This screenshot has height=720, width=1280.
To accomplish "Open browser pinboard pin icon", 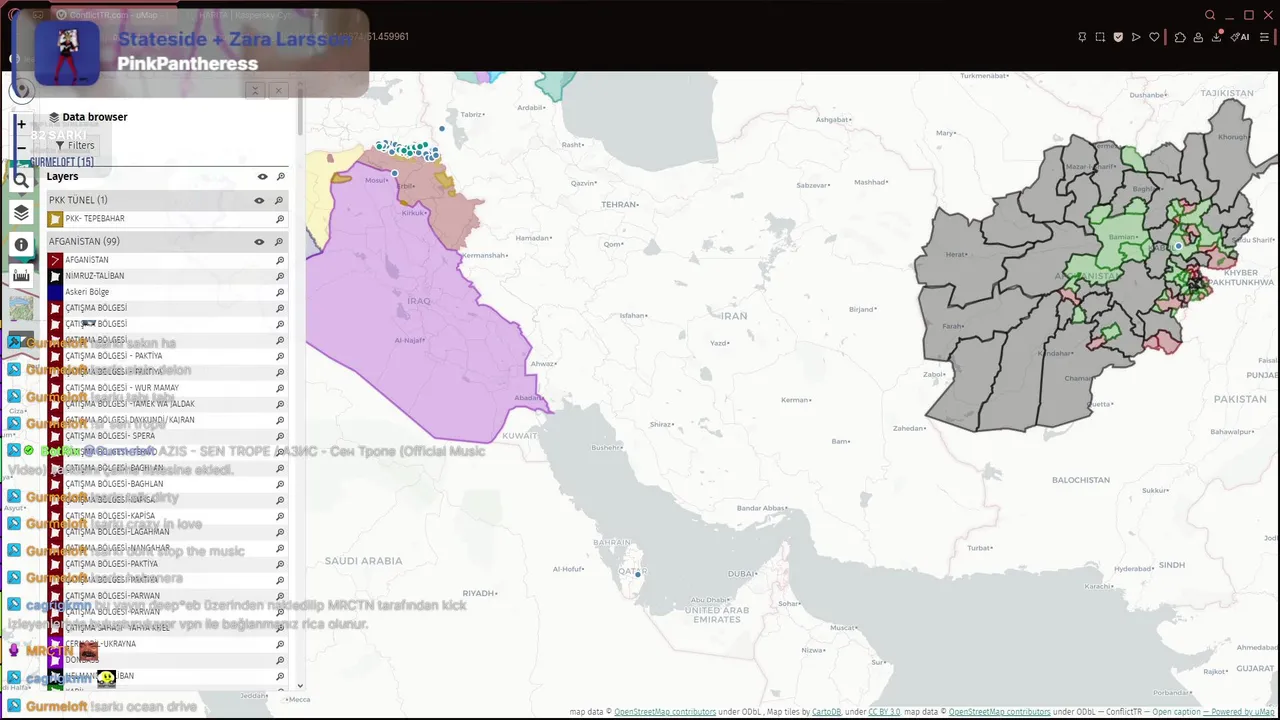I will [x=1082, y=37].
